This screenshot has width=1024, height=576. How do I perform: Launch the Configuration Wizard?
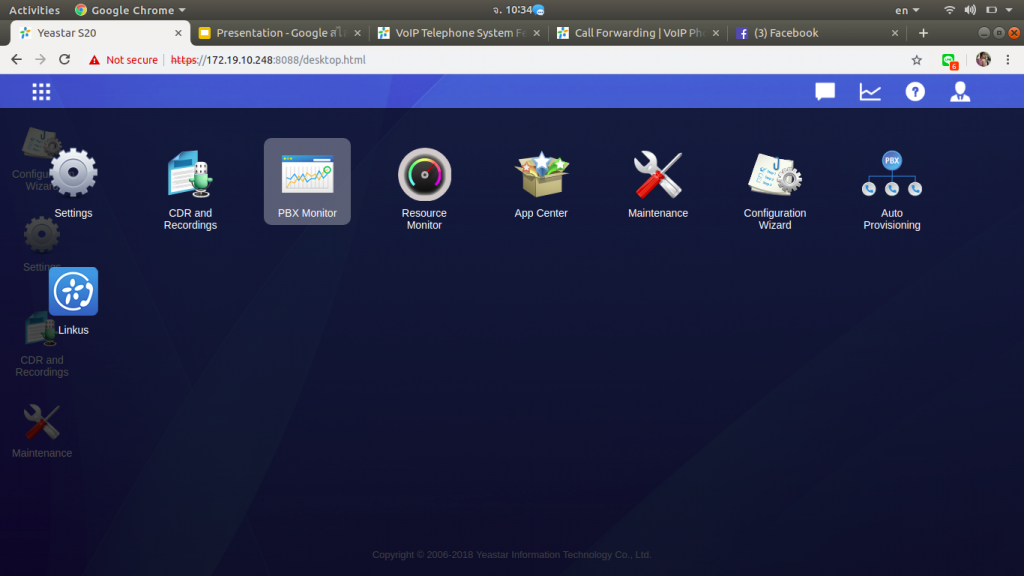coord(775,174)
